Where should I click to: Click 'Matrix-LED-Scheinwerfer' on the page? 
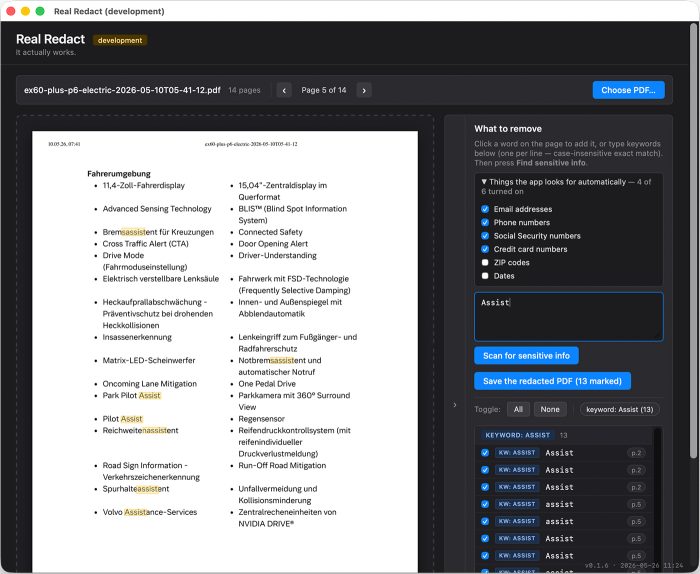point(149,360)
